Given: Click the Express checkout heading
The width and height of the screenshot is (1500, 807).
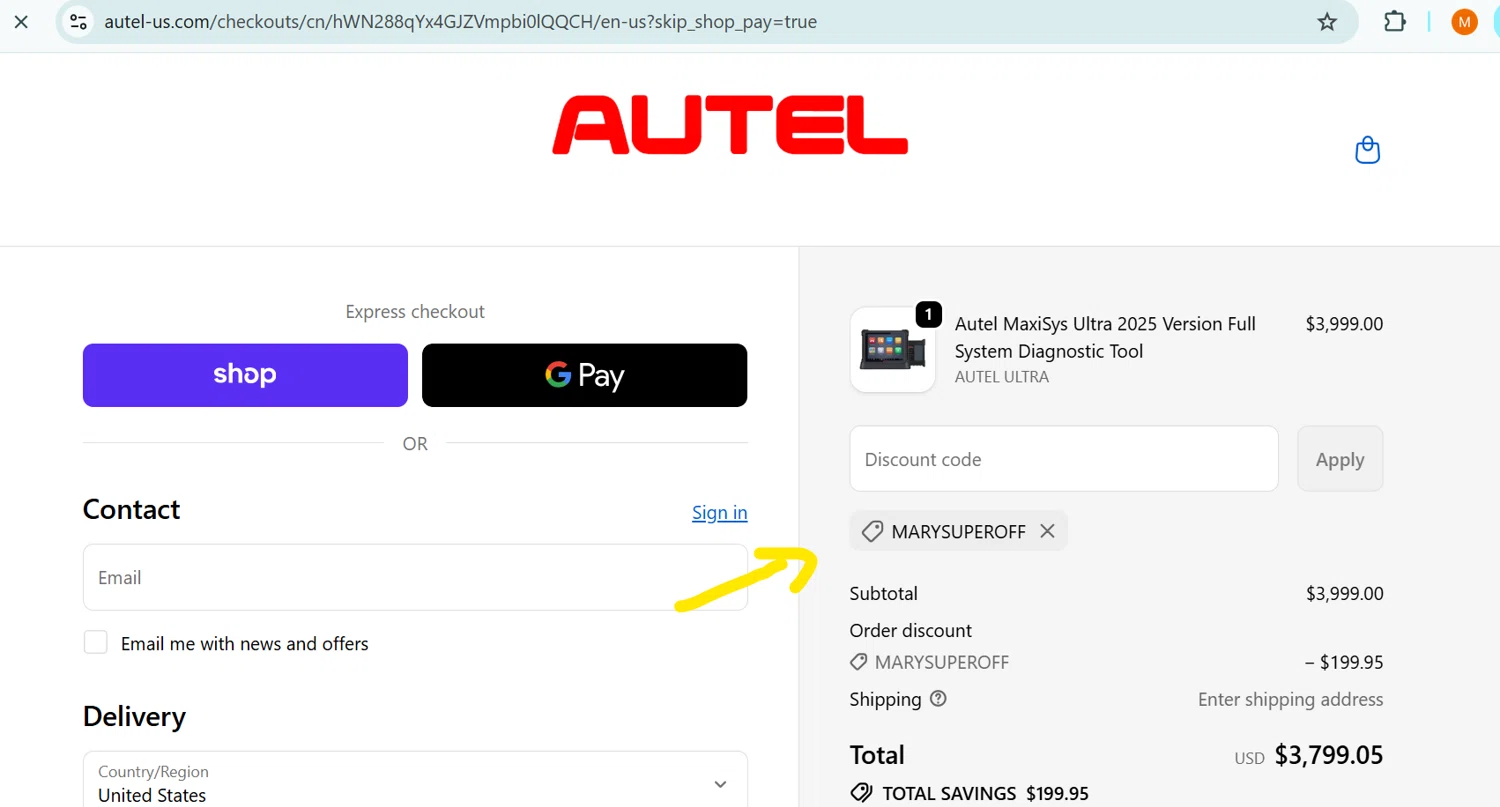Looking at the screenshot, I should (415, 312).
